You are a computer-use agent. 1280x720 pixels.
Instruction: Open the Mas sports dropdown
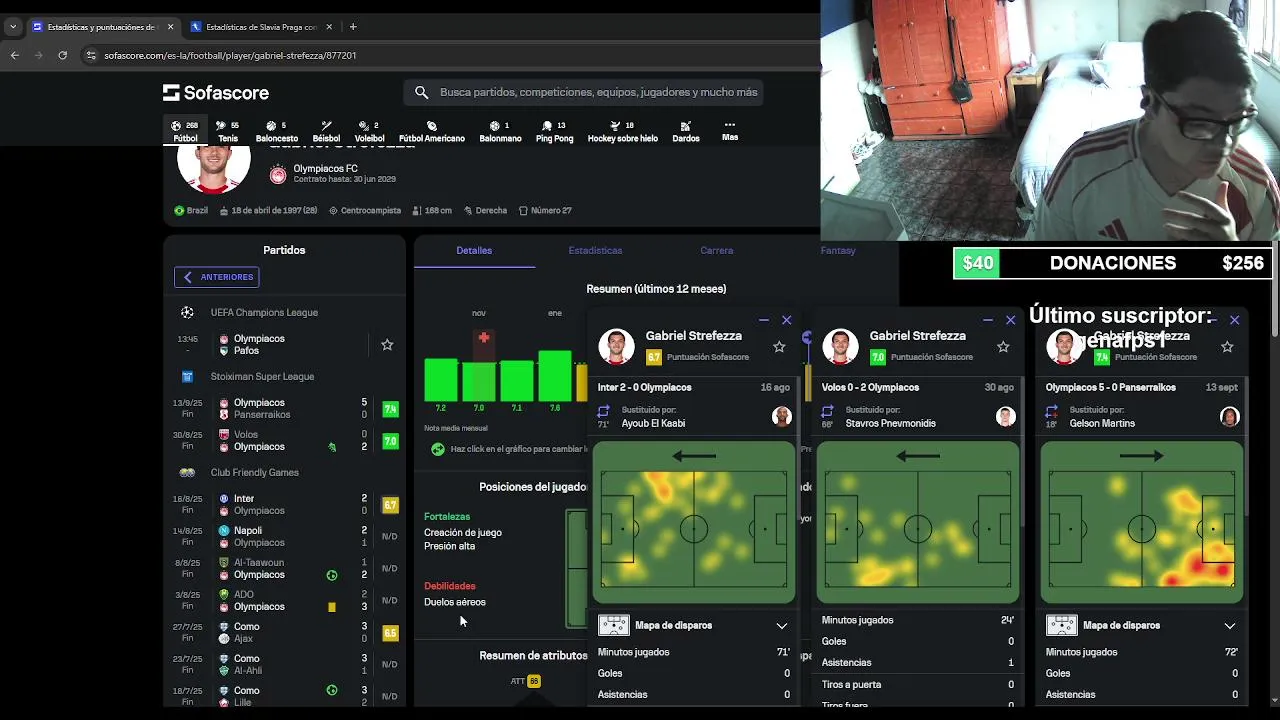(730, 131)
